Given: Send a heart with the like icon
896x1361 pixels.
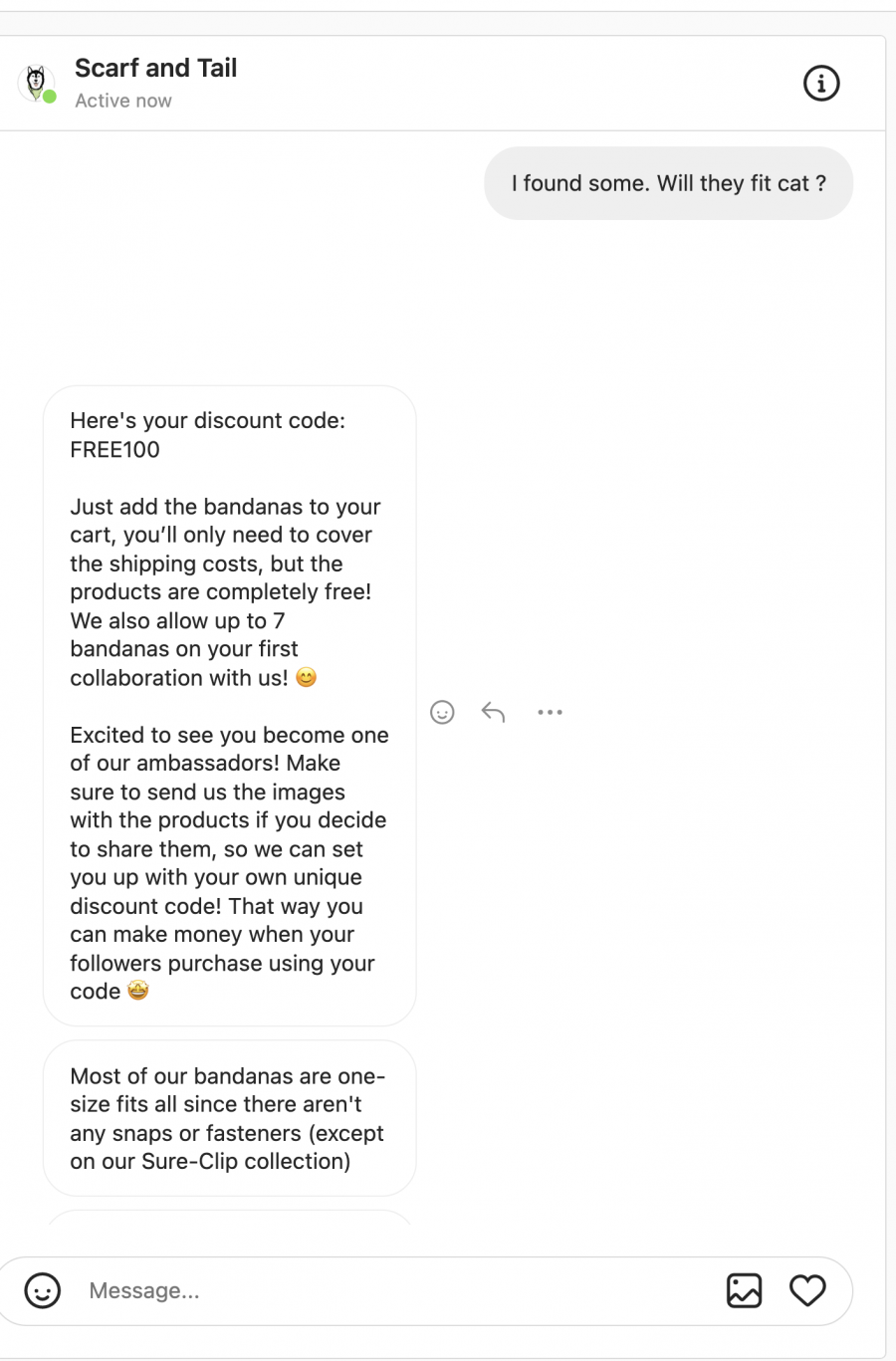Looking at the screenshot, I should pos(807,1290).
